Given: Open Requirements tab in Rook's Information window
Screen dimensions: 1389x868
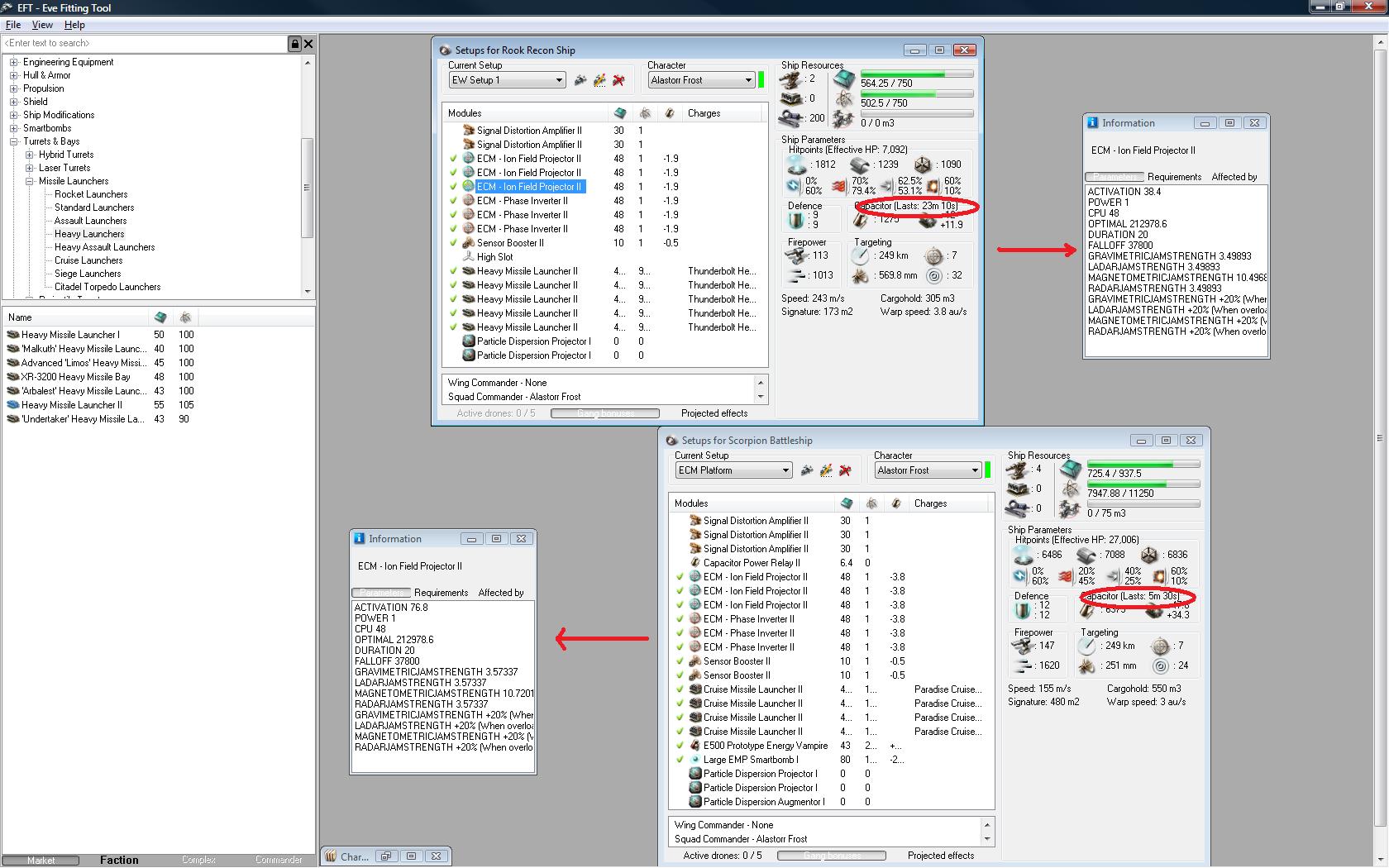Looking at the screenshot, I should [1174, 177].
